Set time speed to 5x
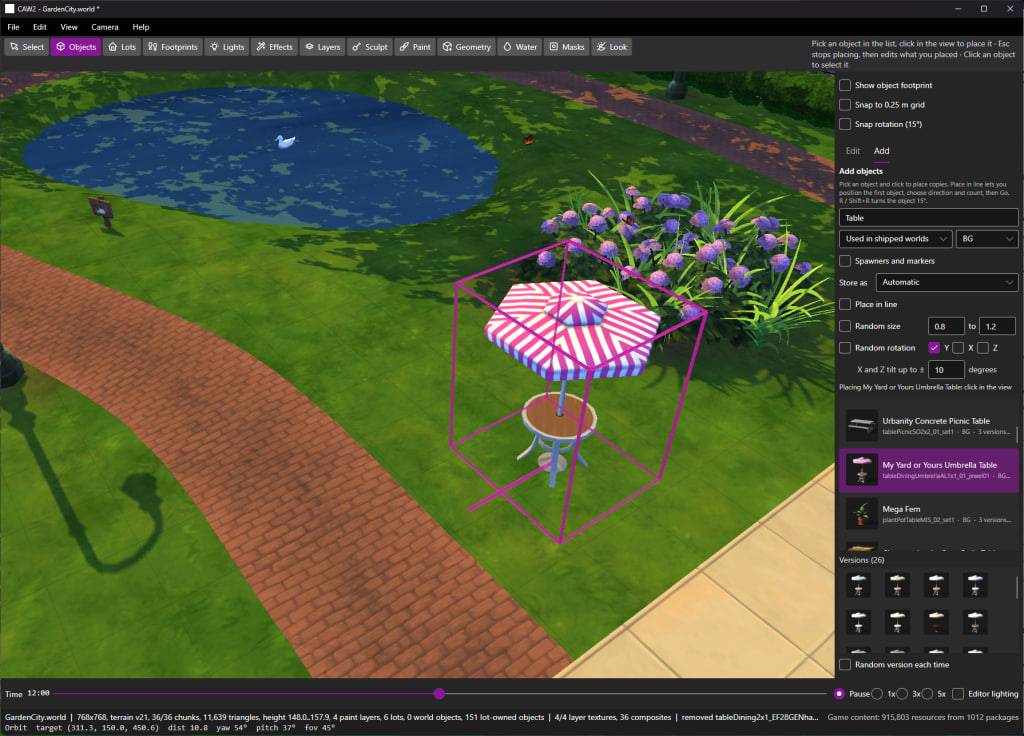The width and height of the screenshot is (1024, 736). tap(927, 694)
